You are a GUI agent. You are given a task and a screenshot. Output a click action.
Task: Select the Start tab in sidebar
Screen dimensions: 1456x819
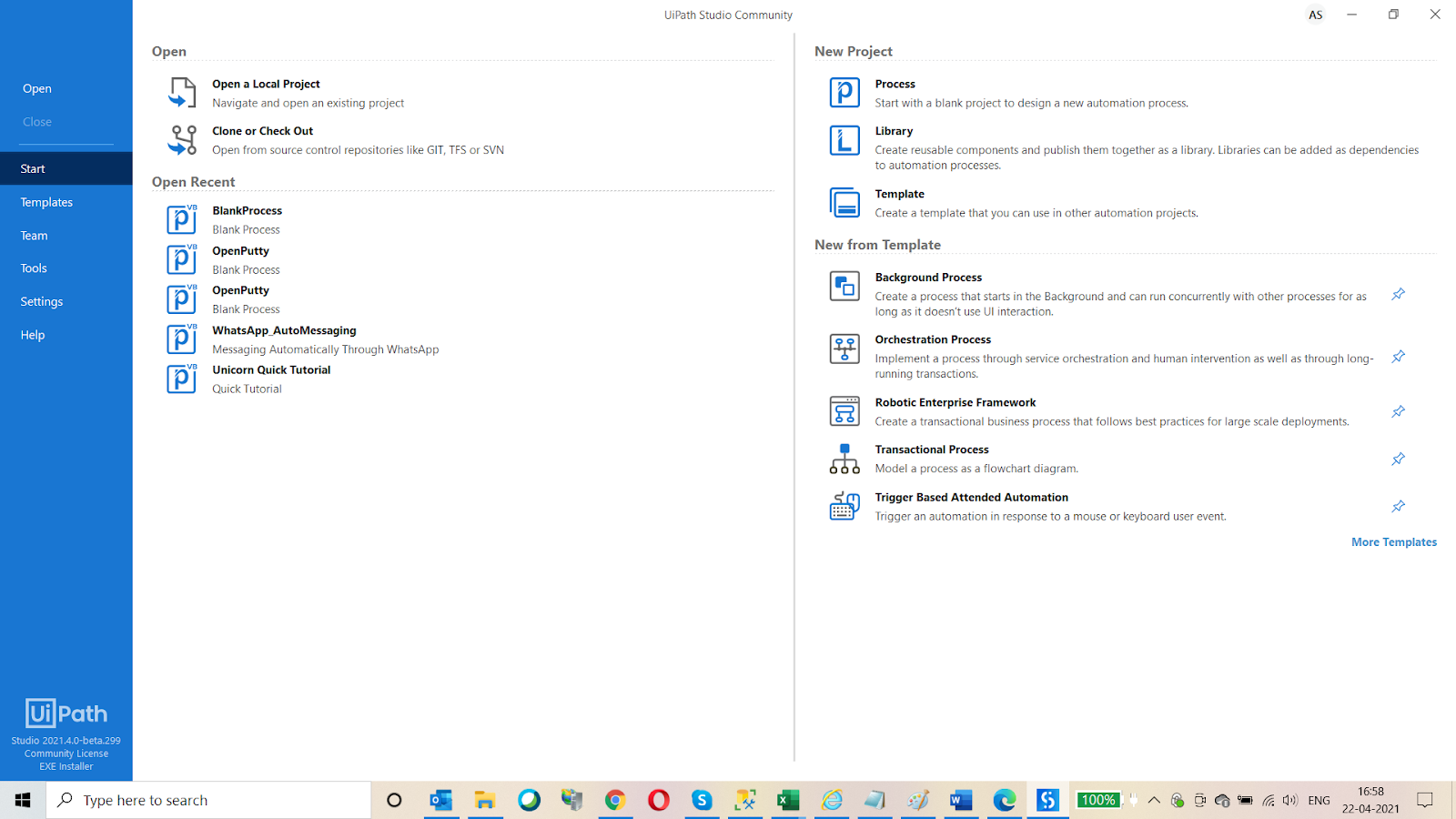66,168
